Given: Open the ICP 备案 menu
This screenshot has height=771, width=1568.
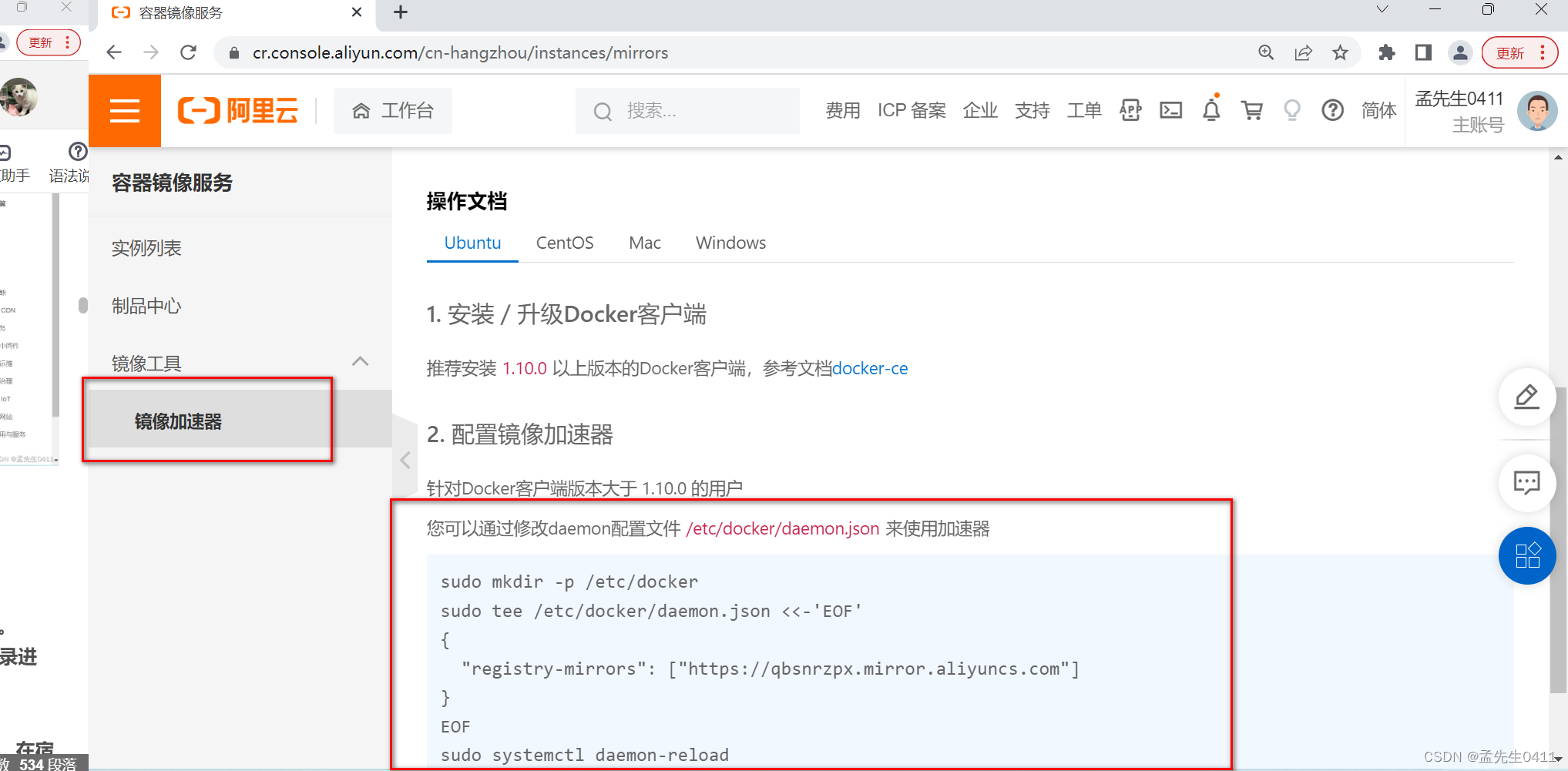Looking at the screenshot, I should coord(912,111).
